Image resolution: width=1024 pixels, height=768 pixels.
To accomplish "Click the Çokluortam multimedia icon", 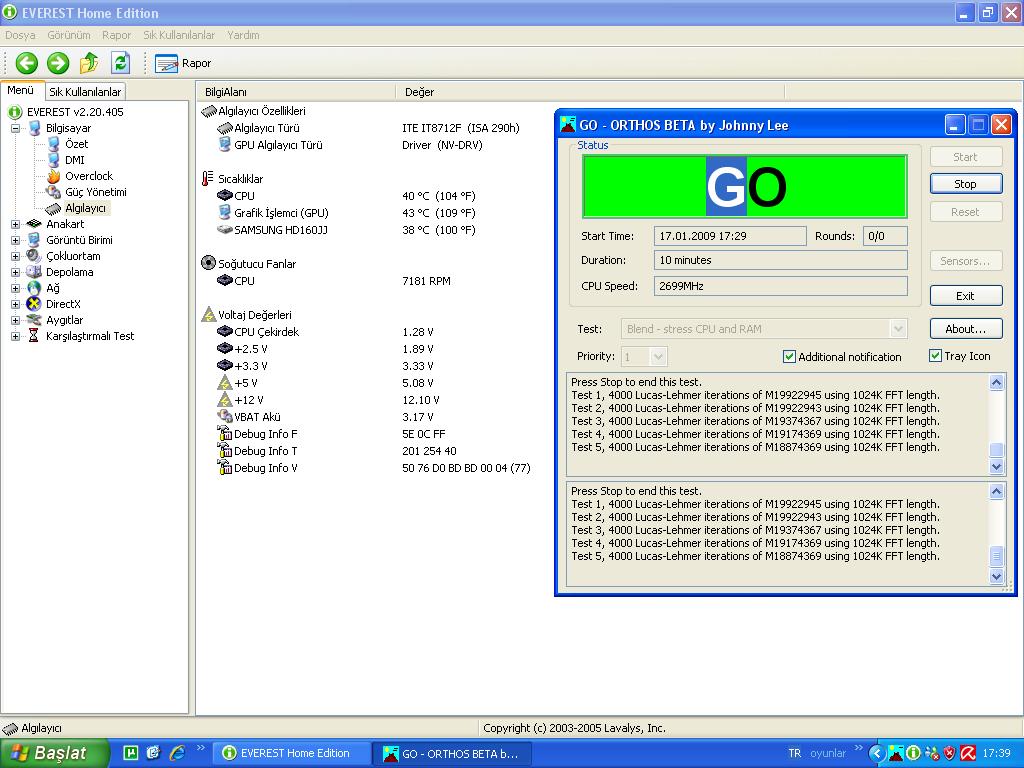I will click(33, 256).
